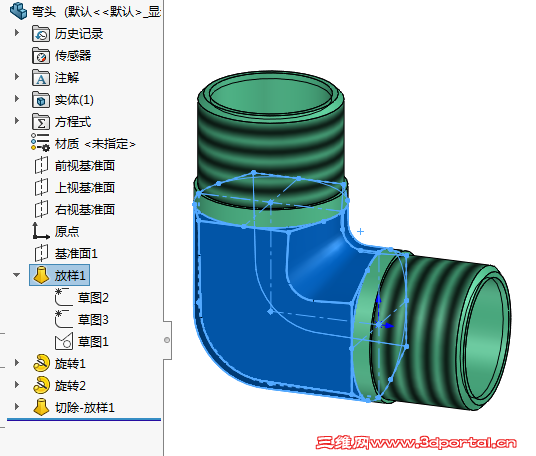Viewport: 536px width, 456px height.
Task: Select the 基准面1 label
Action: (76, 253)
